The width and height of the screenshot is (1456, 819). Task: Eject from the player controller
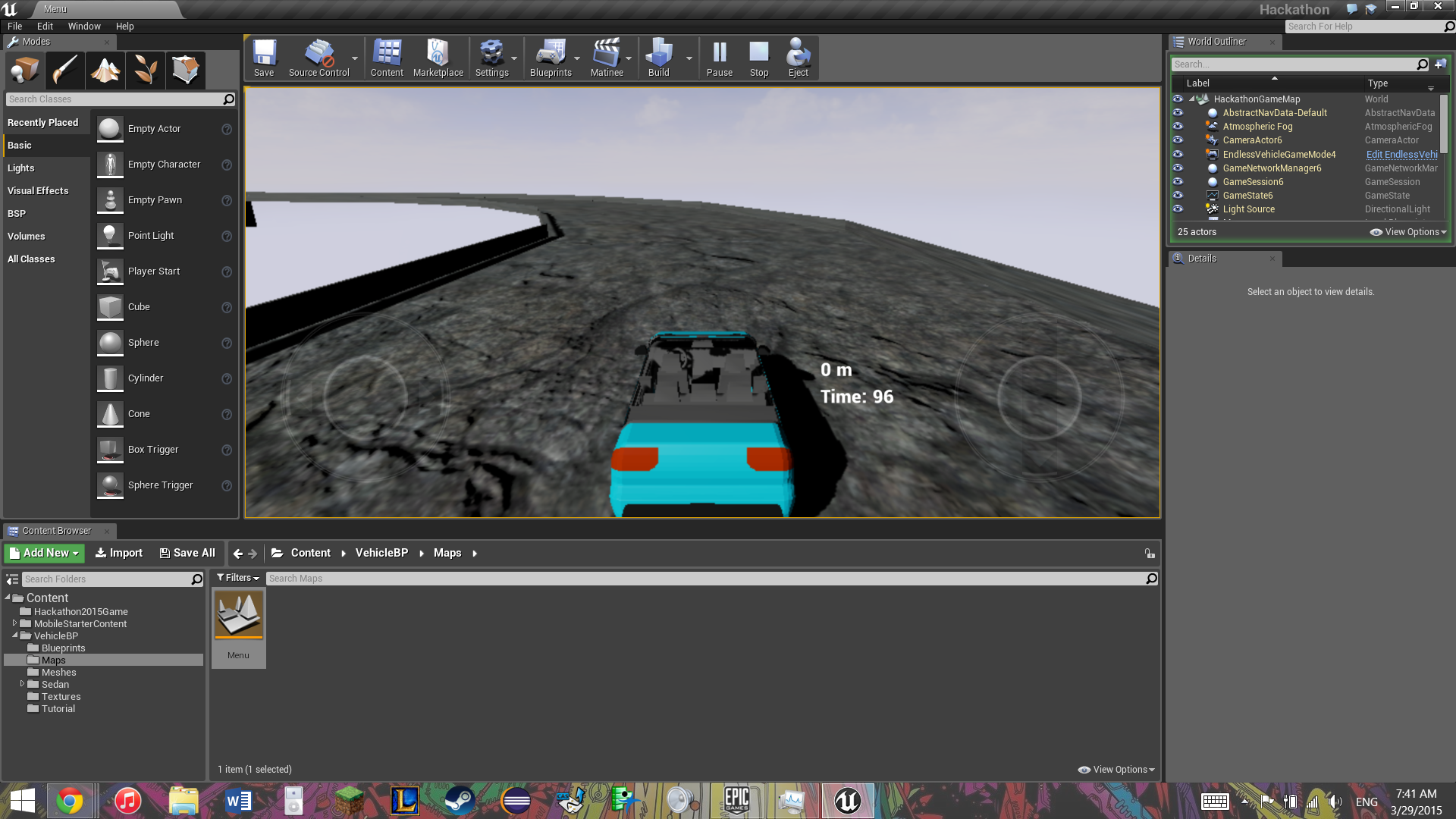pyautogui.click(x=798, y=58)
